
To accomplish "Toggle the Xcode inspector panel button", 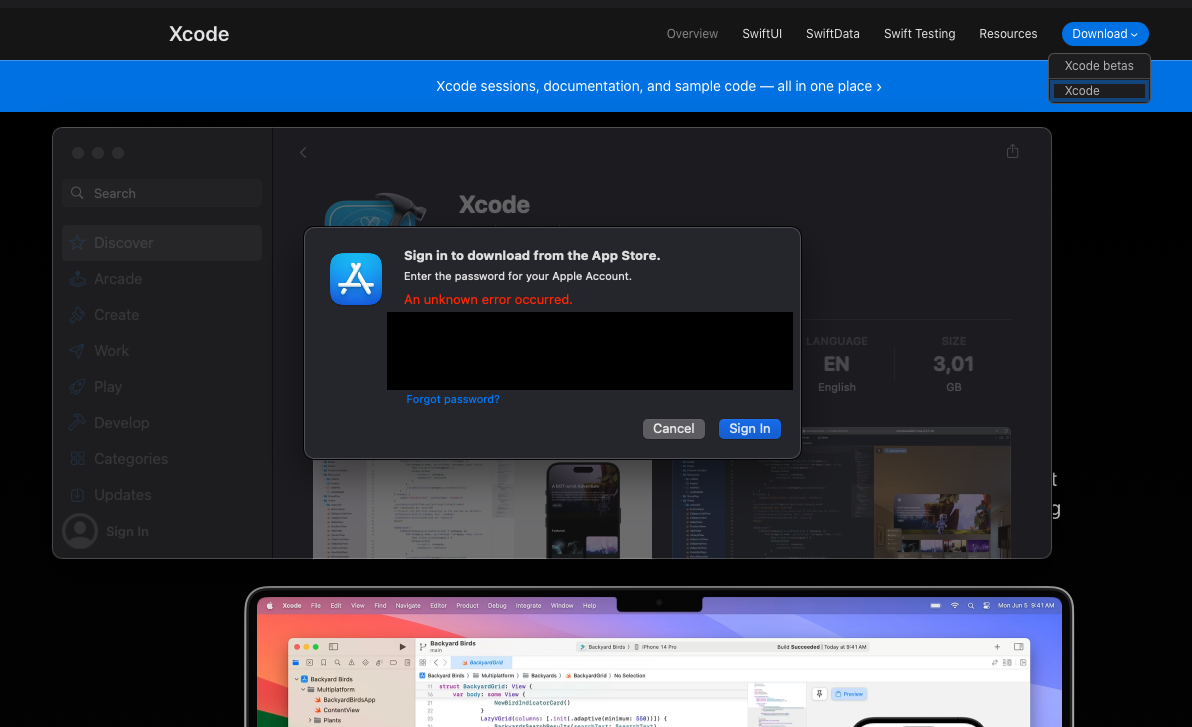I will click(x=1019, y=646).
